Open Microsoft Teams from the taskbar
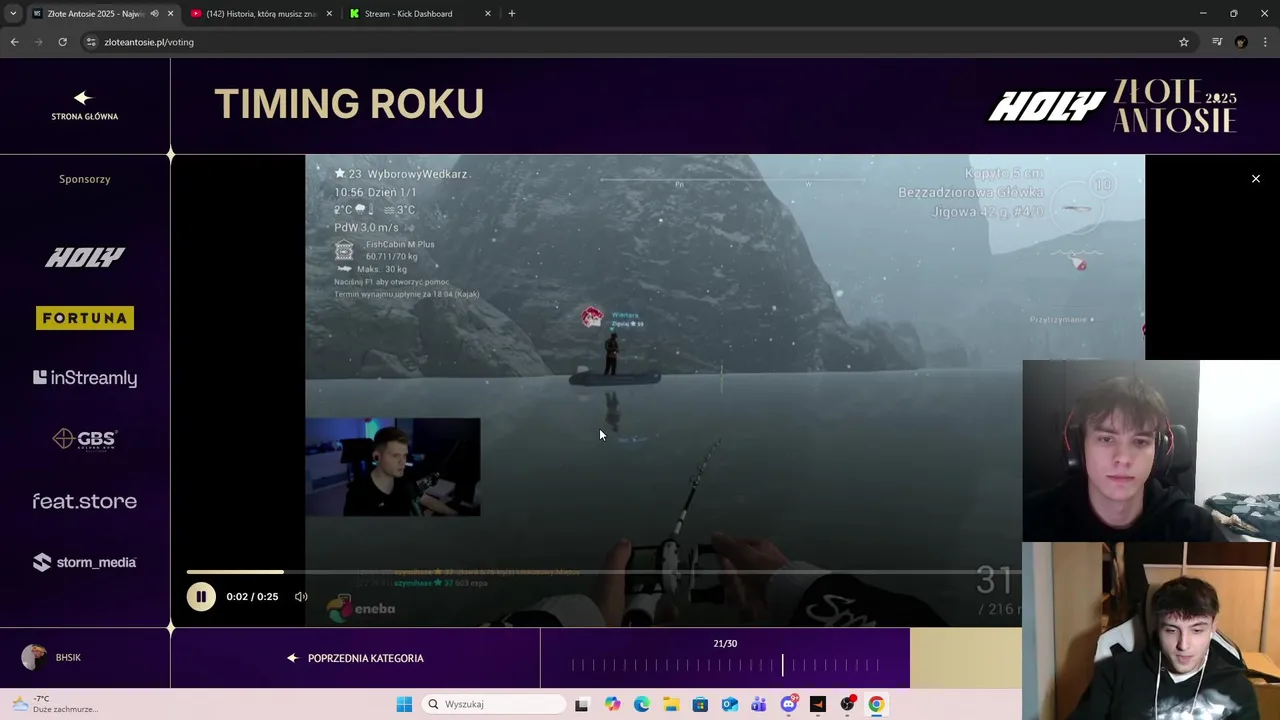 pos(759,704)
